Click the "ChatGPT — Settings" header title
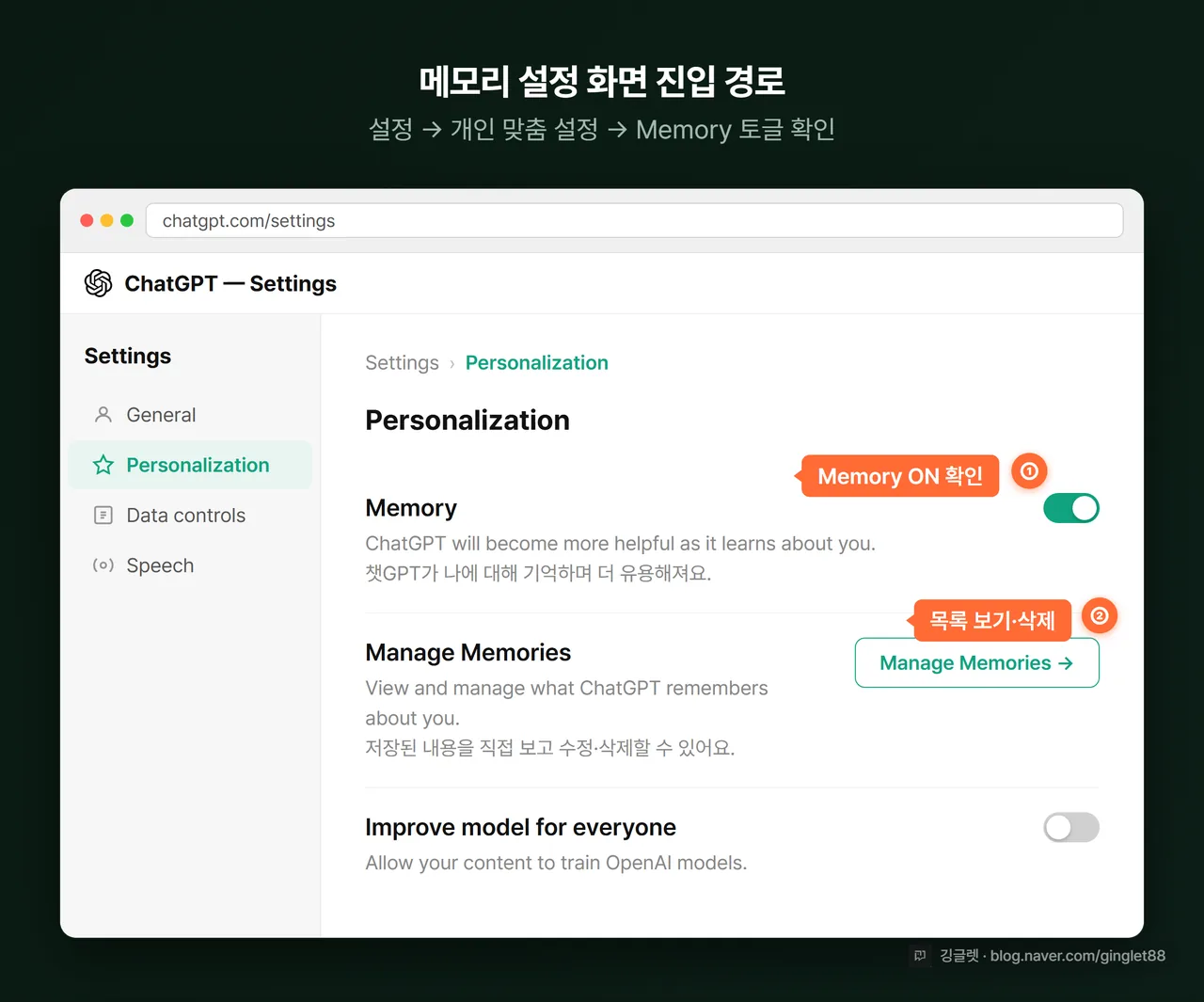 point(230,284)
